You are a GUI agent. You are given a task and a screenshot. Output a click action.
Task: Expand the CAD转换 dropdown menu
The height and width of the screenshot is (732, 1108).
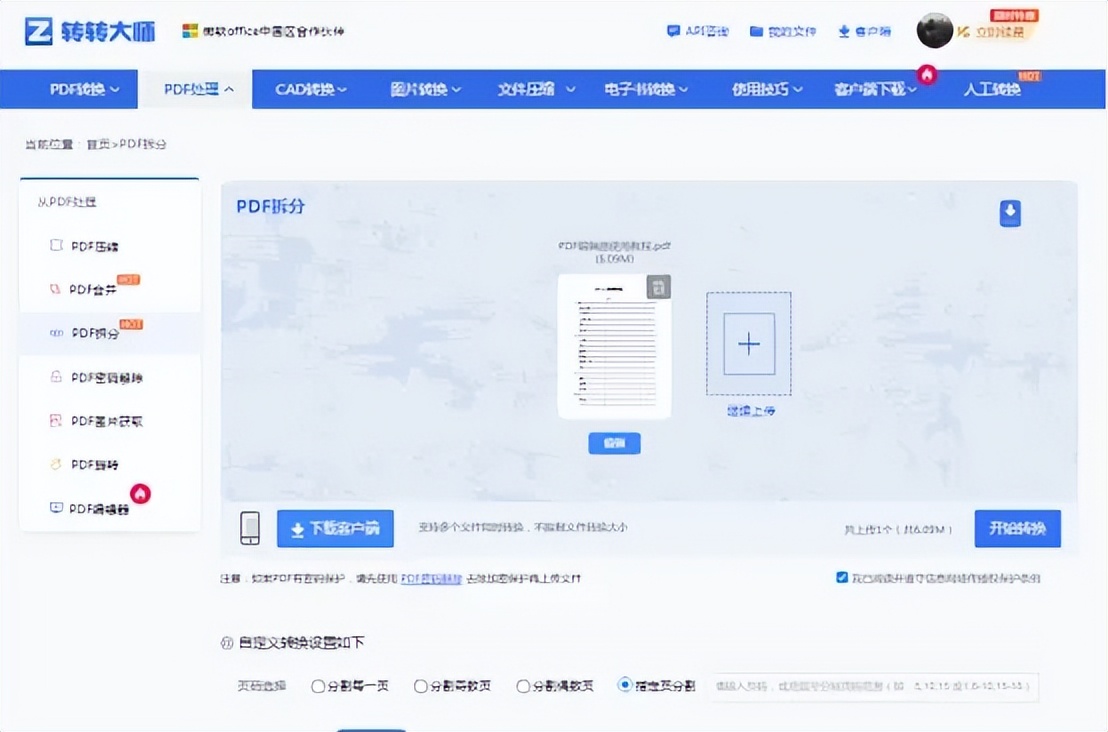click(311, 89)
